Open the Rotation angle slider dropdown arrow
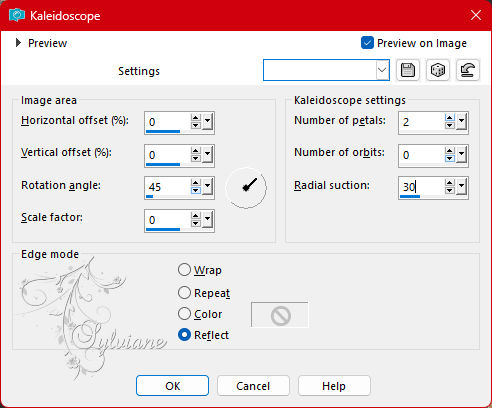Screen dimensions: 492x408 pos(207,187)
